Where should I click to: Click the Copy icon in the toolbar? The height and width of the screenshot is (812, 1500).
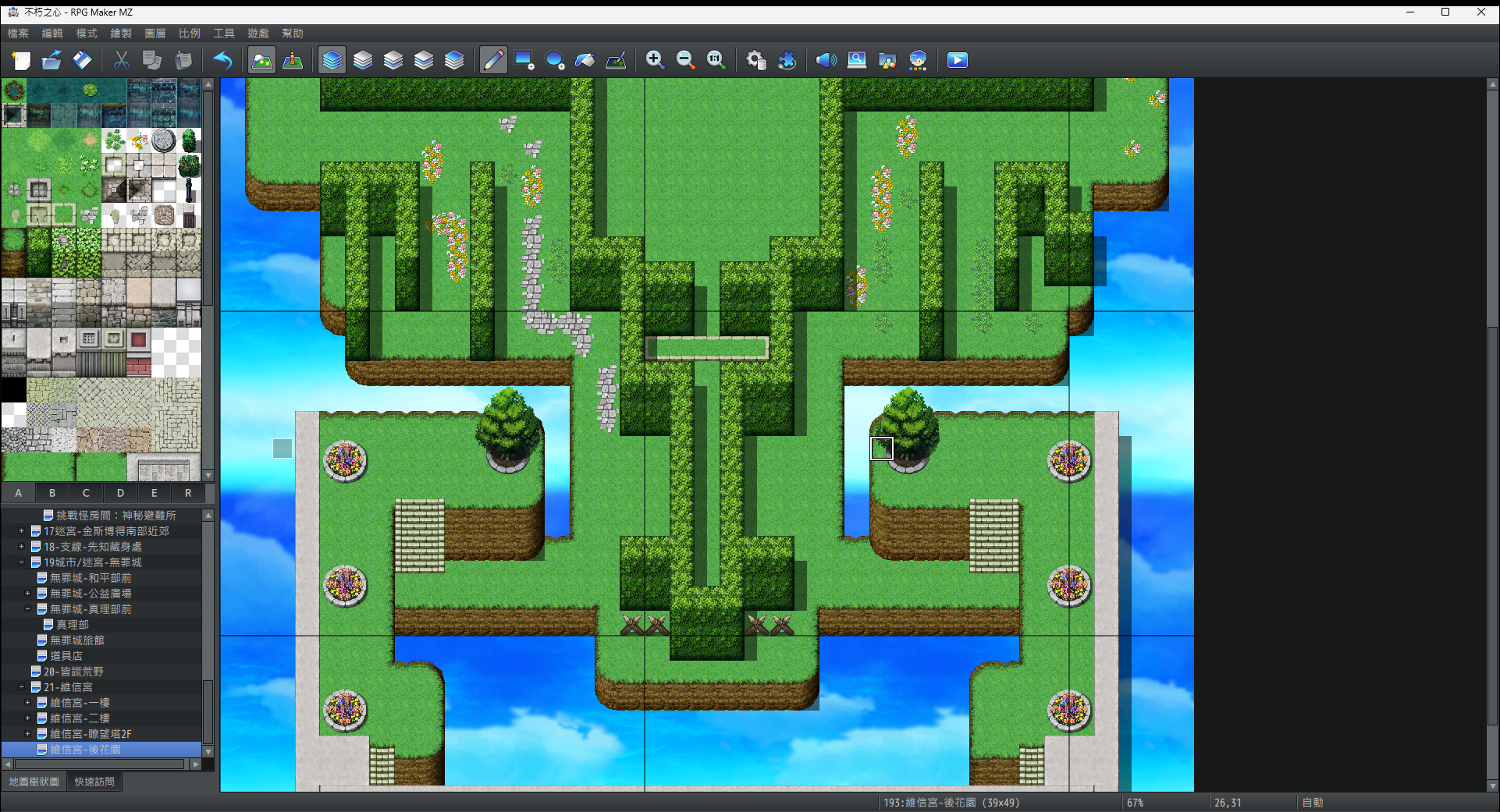click(x=152, y=60)
